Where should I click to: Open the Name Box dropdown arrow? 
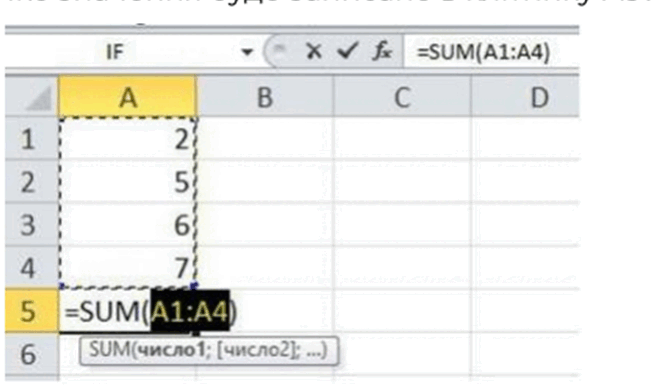[247, 52]
